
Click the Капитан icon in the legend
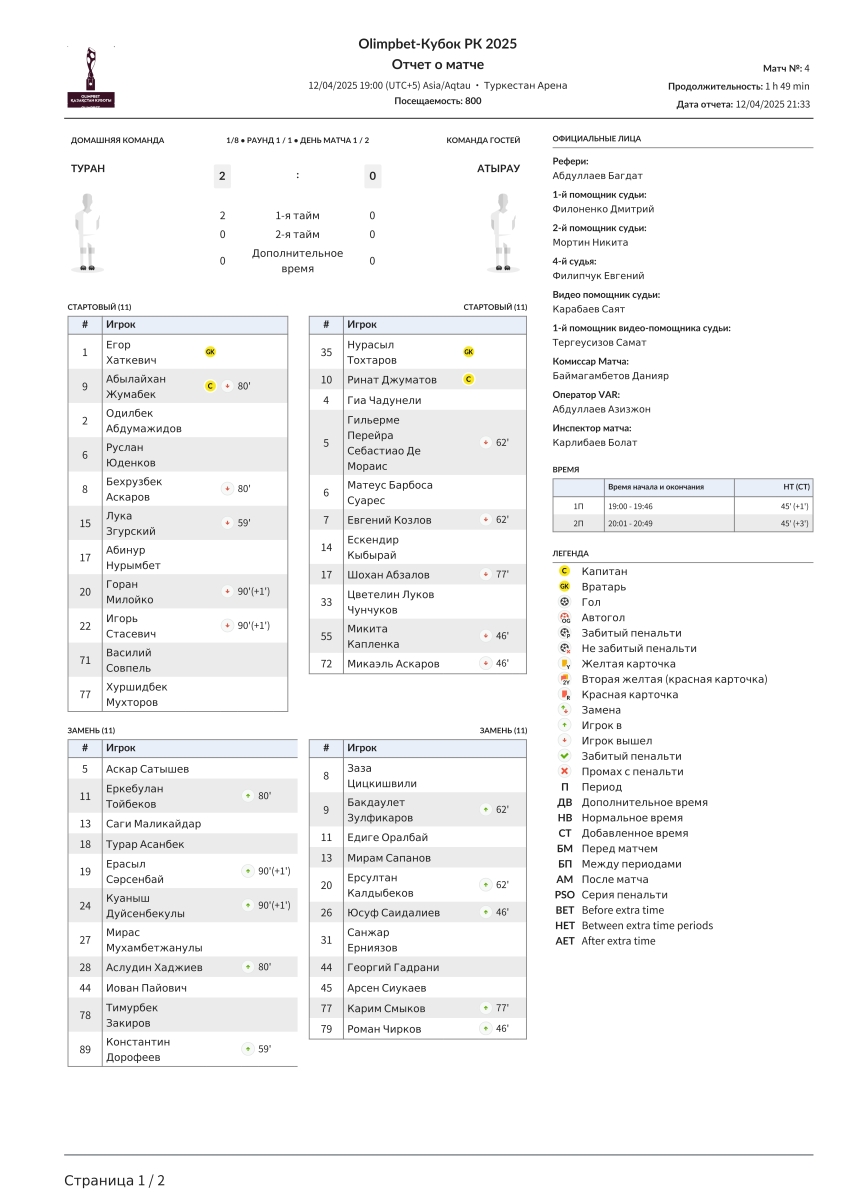[x=565, y=571]
